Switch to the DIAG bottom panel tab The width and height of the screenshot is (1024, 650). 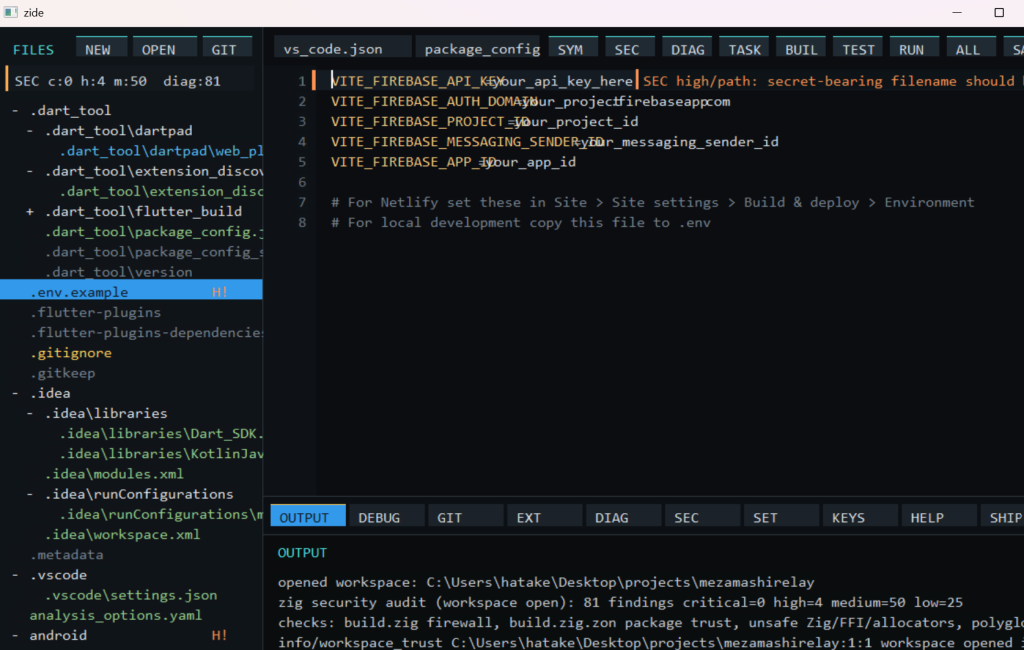tap(624, 516)
